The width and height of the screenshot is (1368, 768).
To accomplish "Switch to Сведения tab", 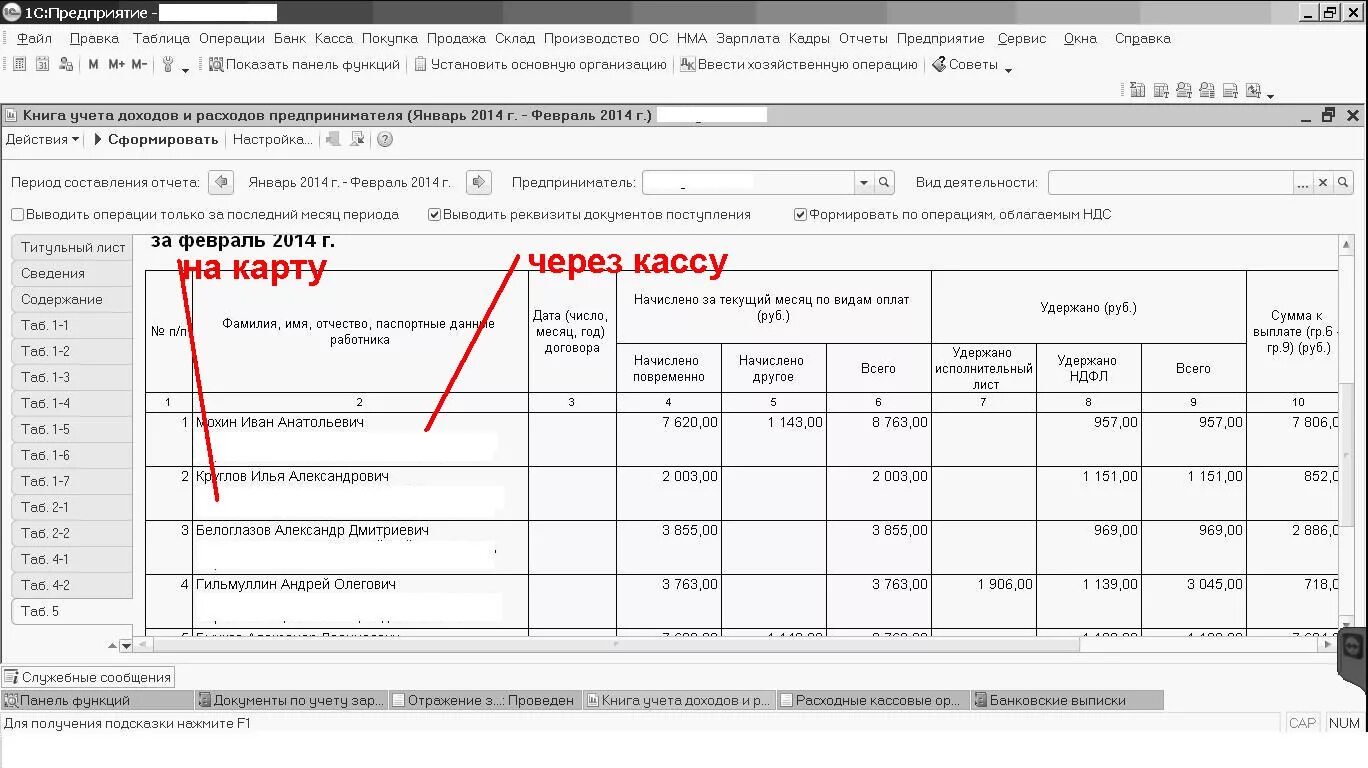I will (x=72, y=273).
